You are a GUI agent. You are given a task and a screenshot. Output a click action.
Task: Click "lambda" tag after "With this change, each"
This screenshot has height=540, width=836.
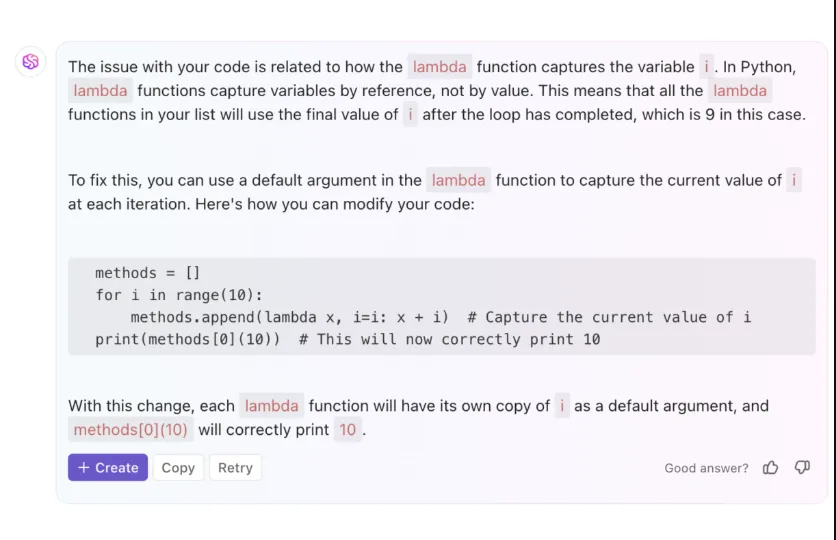[x=271, y=406]
